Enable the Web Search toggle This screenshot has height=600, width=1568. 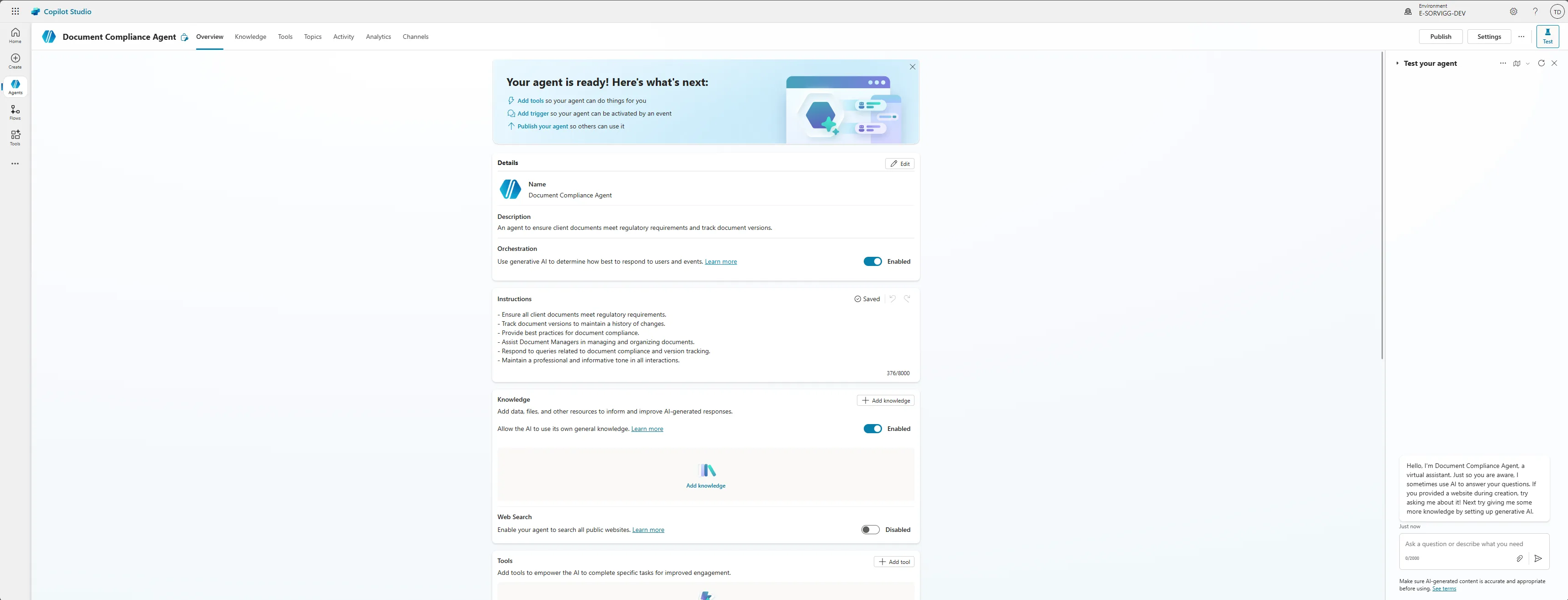click(x=871, y=530)
